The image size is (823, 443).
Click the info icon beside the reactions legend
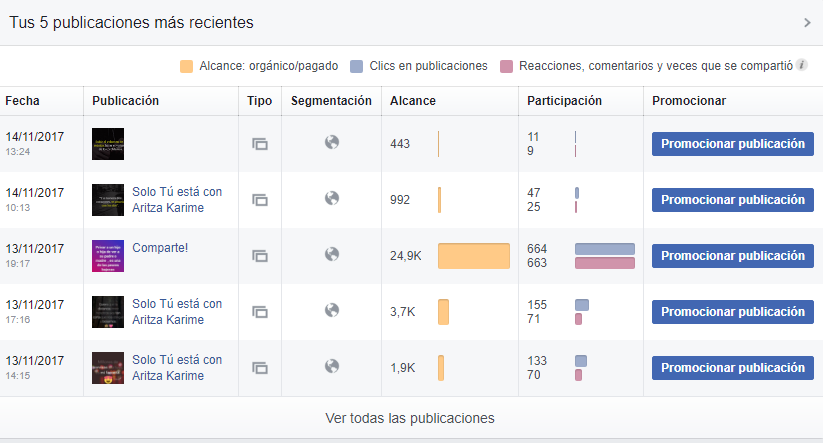pos(803,66)
